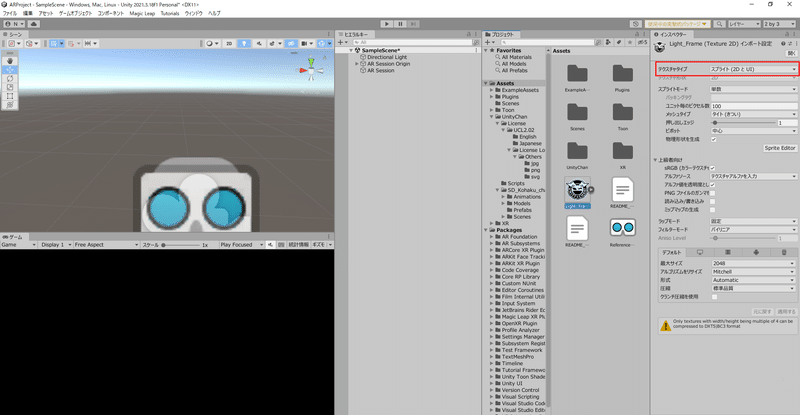800x415 pixels.
Task: Toggle the Gizmos icon in Scene toolbar
Action: tap(323, 43)
